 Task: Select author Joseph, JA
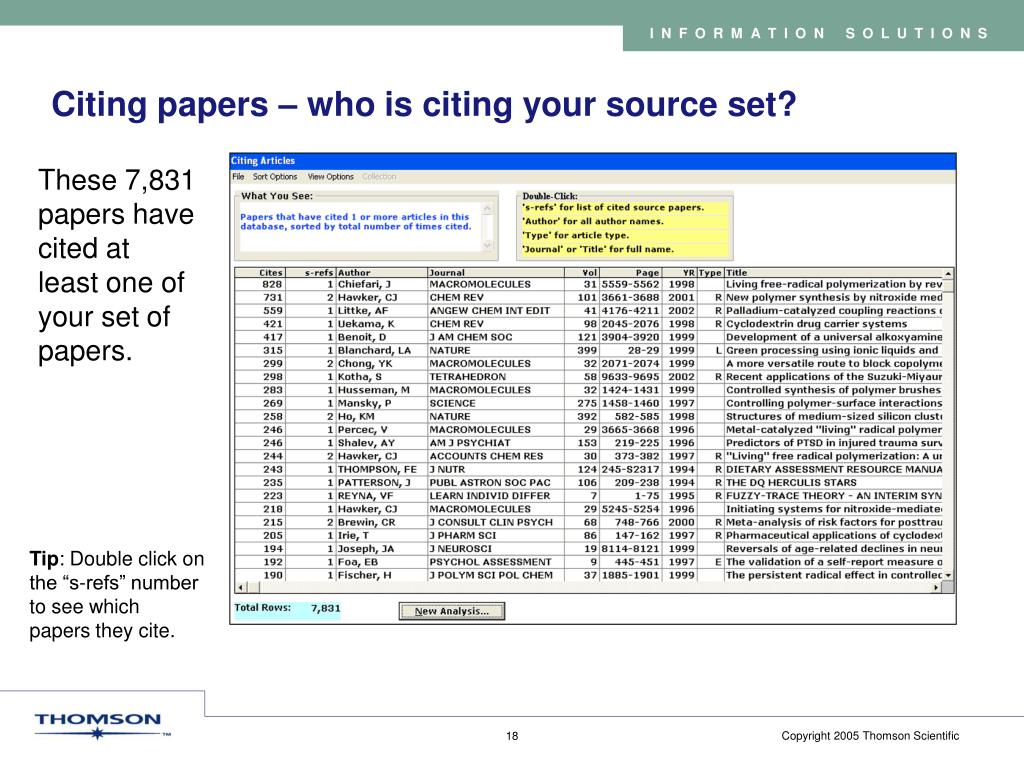point(366,549)
